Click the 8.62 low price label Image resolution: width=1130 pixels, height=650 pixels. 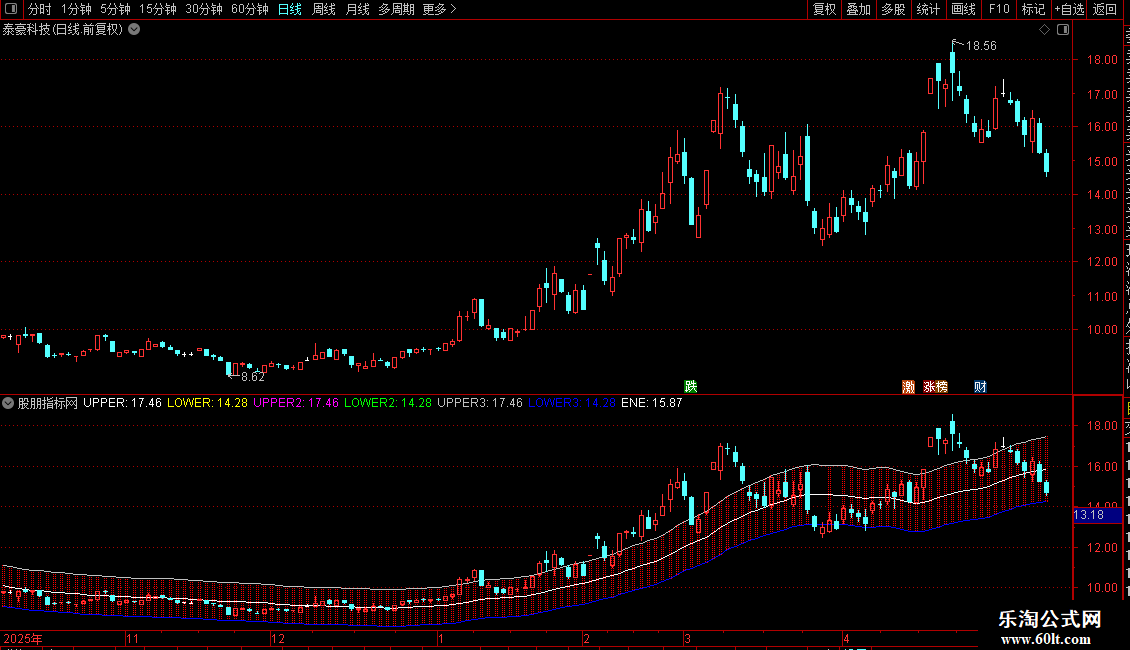253,377
